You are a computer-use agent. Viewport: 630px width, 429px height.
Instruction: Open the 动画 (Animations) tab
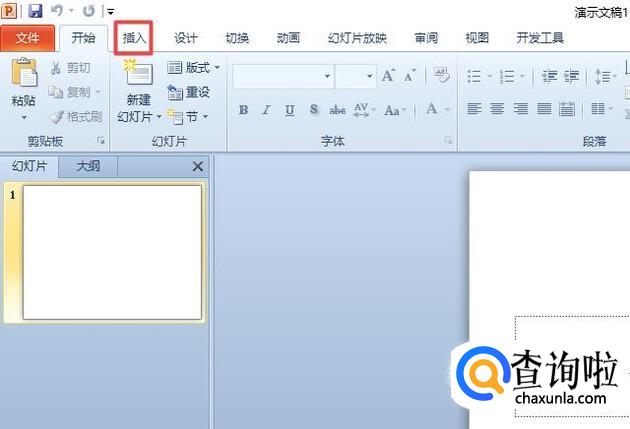click(288, 38)
